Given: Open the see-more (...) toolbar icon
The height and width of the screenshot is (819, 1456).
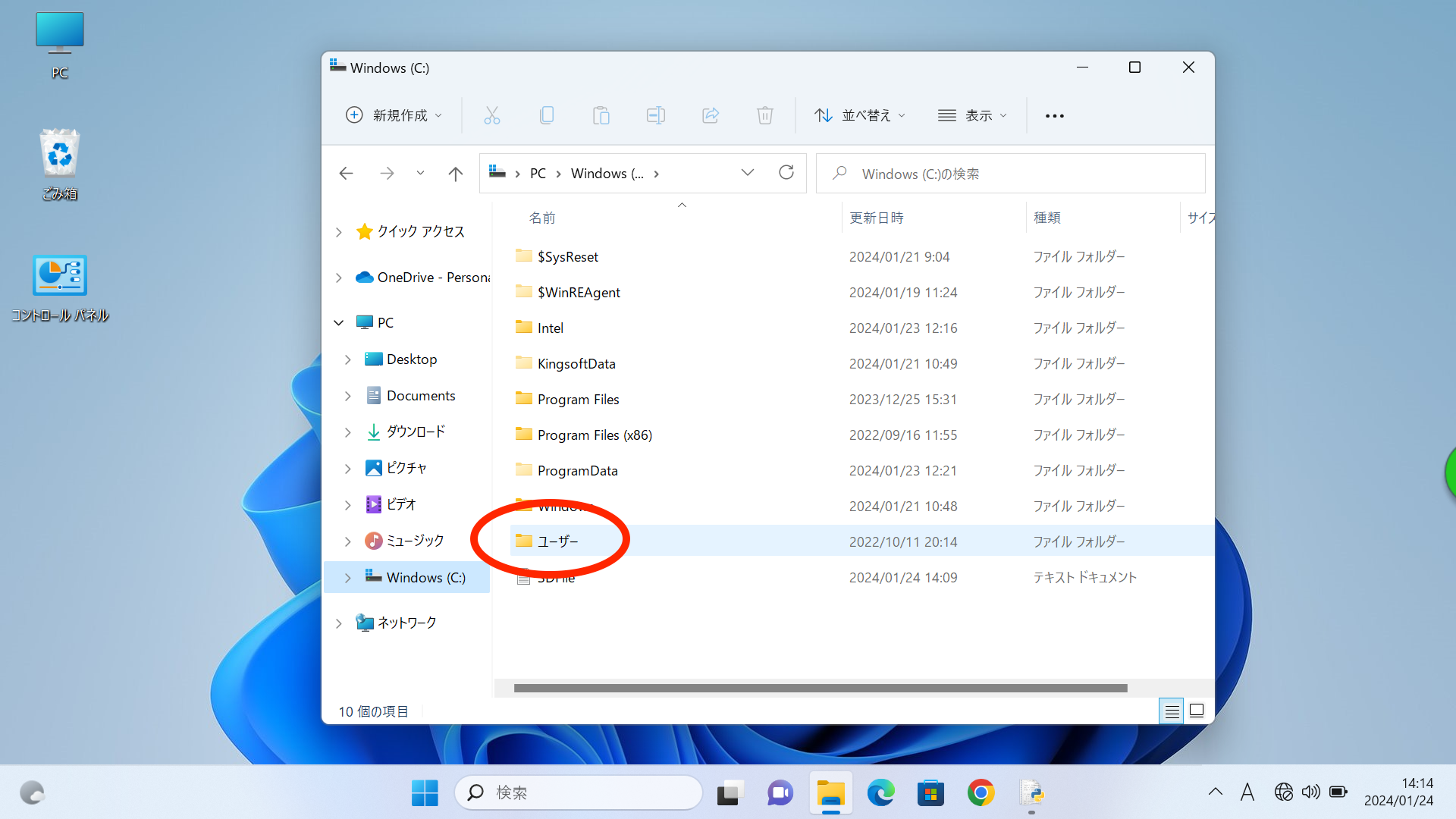Looking at the screenshot, I should (1054, 115).
